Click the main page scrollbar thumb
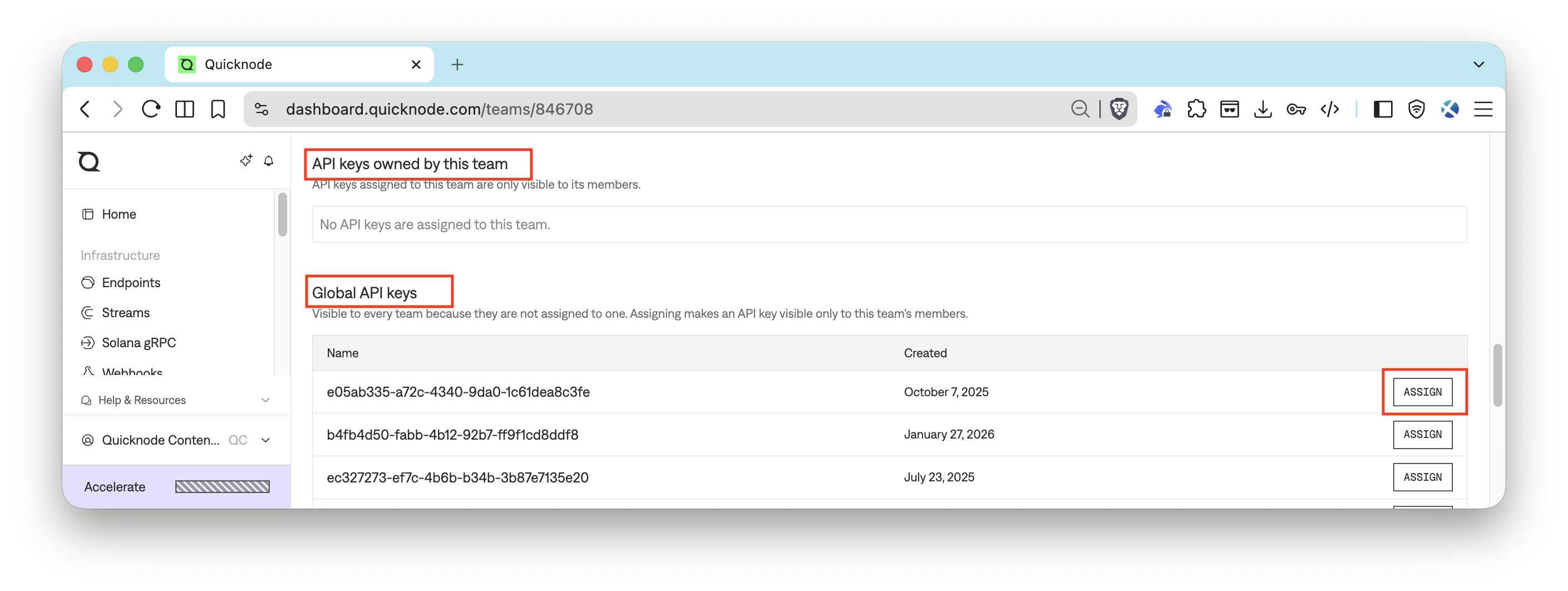Image resolution: width=1568 pixels, height=591 pixels. click(1497, 375)
